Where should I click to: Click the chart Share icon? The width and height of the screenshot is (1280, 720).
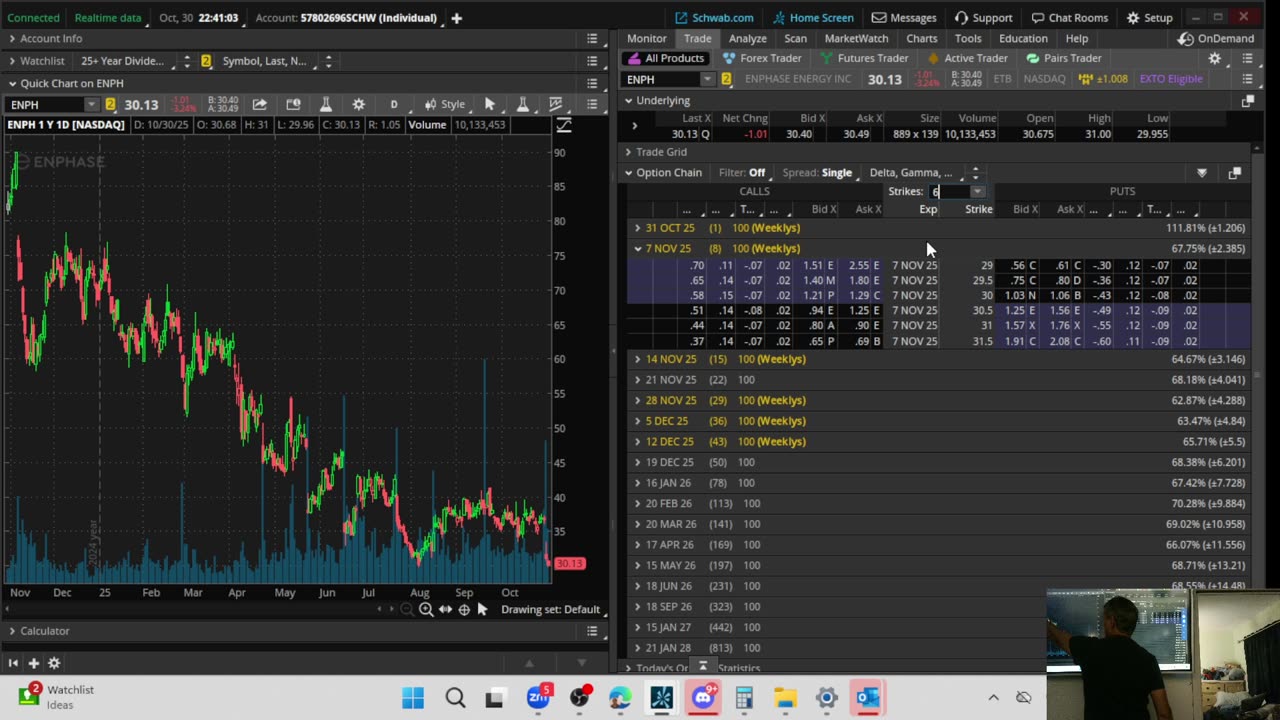point(259,104)
